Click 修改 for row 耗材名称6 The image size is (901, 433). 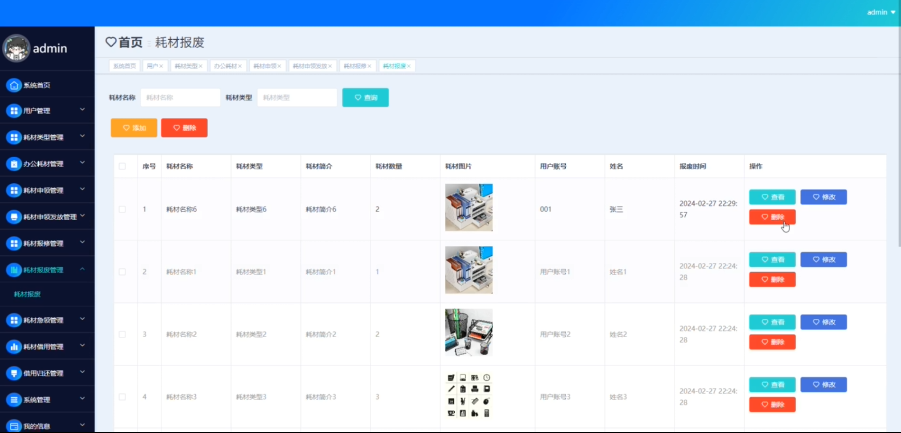click(823, 197)
